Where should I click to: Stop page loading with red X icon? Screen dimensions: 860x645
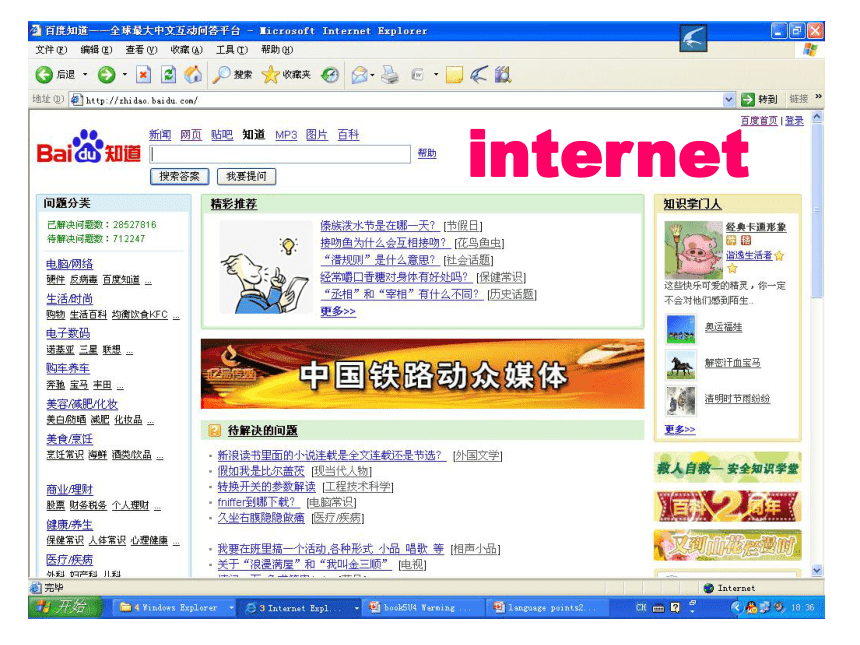(x=143, y=75)
